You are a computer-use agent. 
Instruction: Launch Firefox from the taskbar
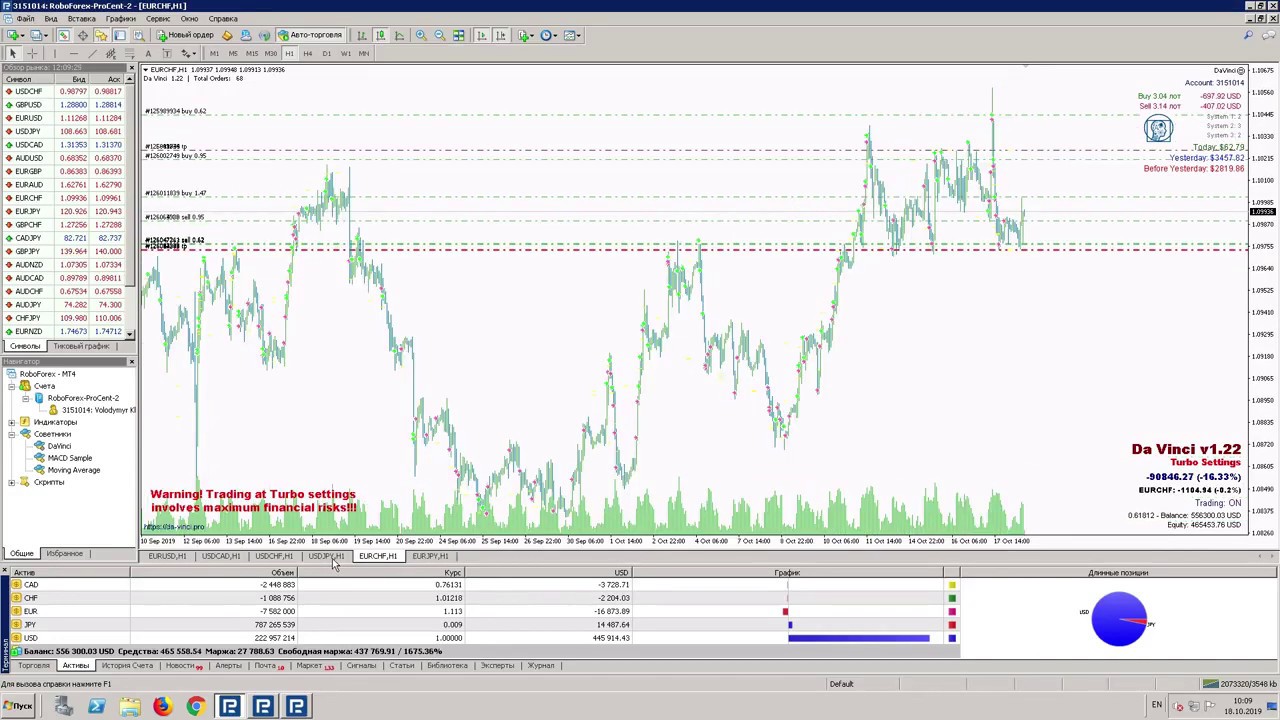162,707
